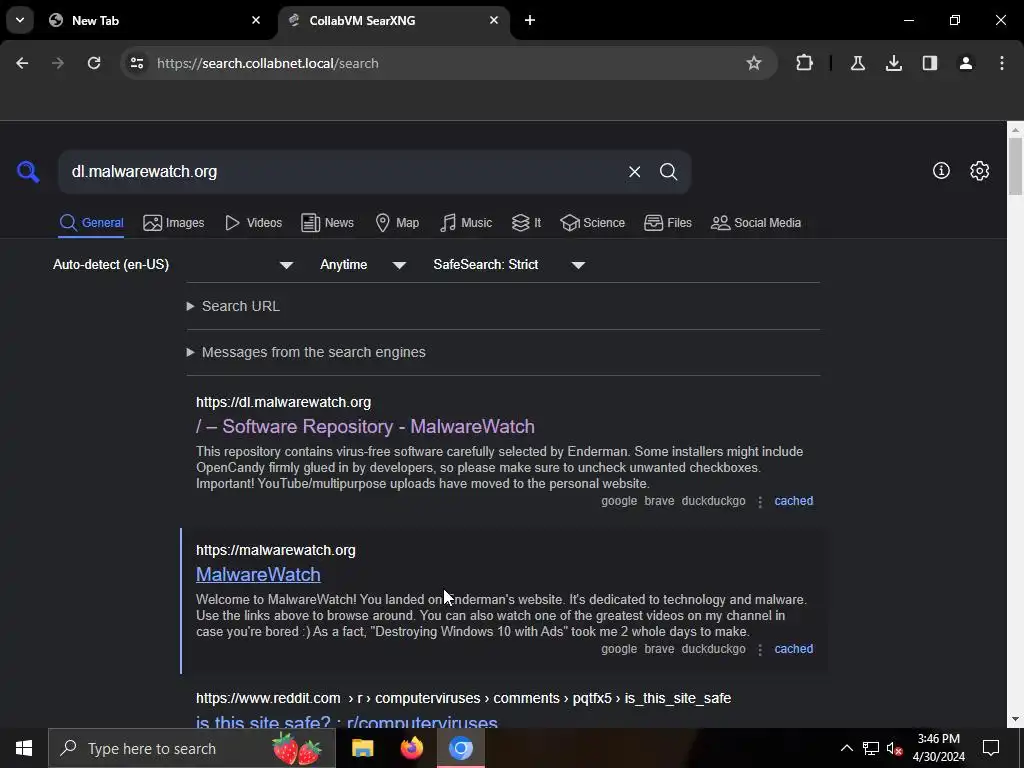1024x768 pixels.
Task: Open options dots for MalwareWatch result
Action: (x=760, y=649)
